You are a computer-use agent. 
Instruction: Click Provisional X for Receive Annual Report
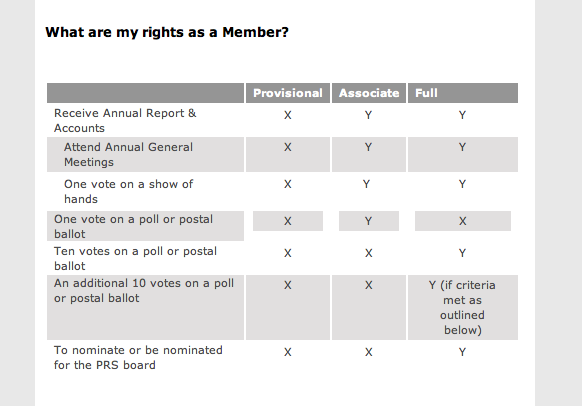click(288, 115)
